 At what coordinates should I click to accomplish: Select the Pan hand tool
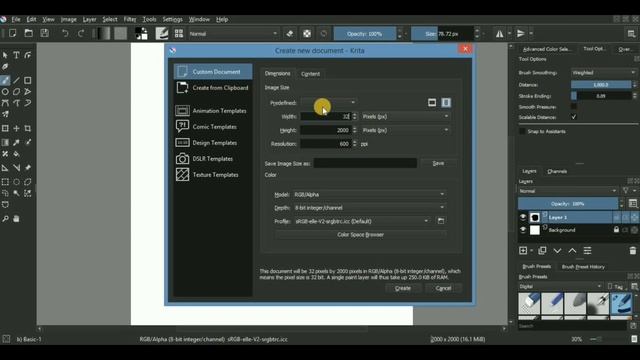[x=16, y=219]
